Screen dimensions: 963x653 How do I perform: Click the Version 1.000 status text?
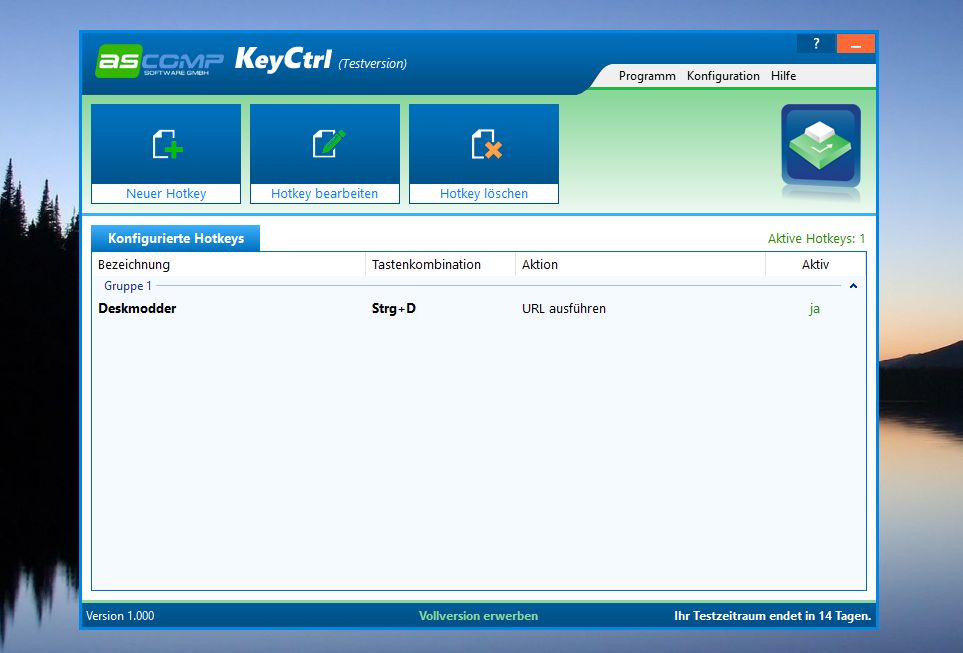pos(120,616)
